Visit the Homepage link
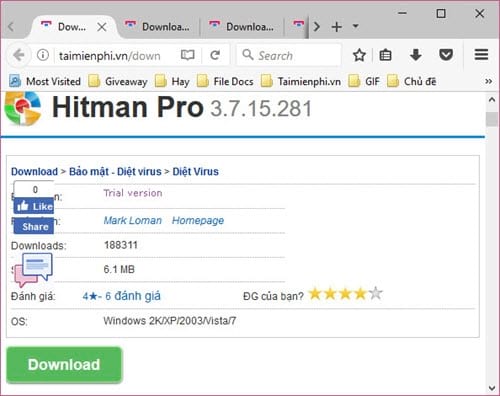 coord(198,220)
